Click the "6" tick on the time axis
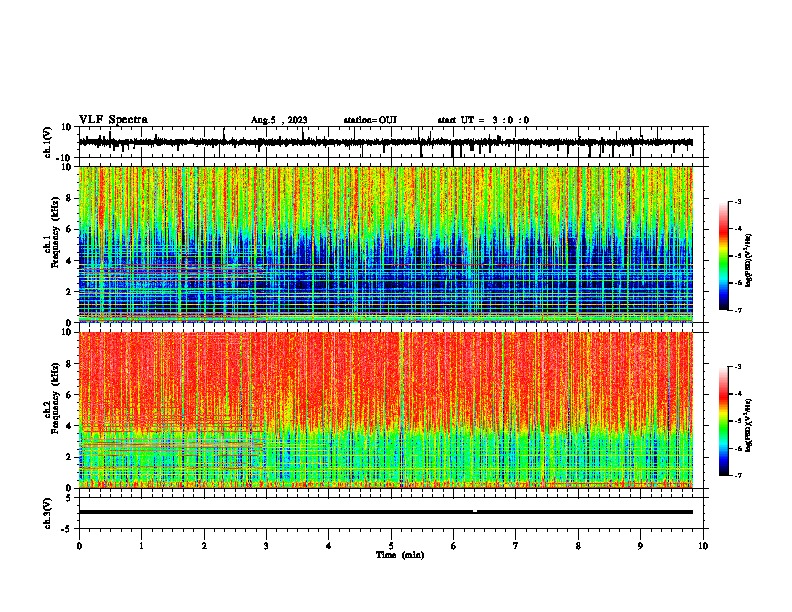The image size is (792, 612). [454, 546]
